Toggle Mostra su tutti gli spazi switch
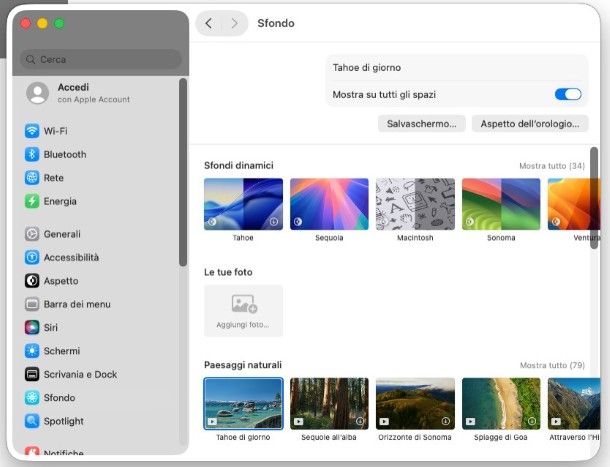Screen dimensions: 610x467 point(568,94)
